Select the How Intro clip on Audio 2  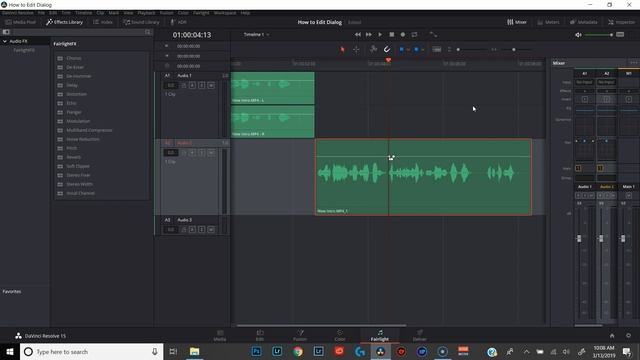click(x=423, y=177)
